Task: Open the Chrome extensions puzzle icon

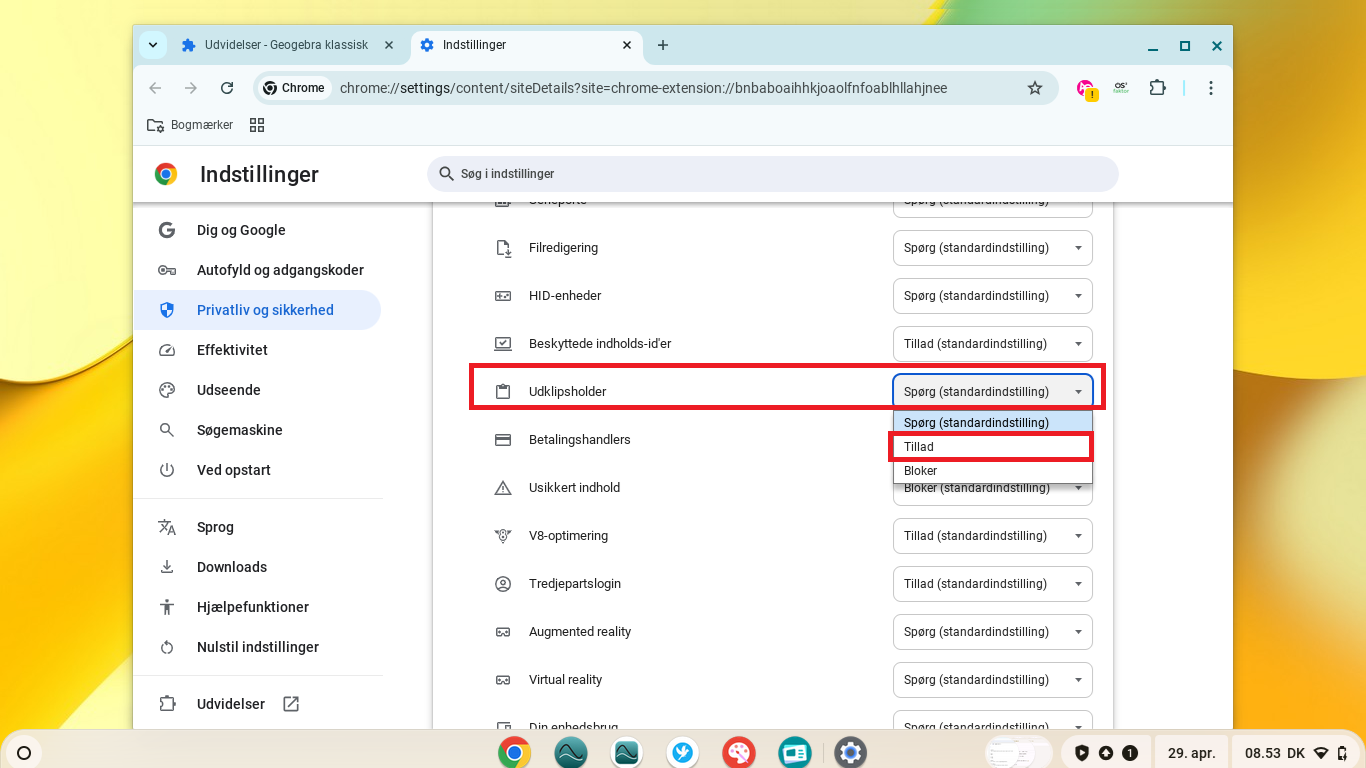Action: tap(1157, 88)
